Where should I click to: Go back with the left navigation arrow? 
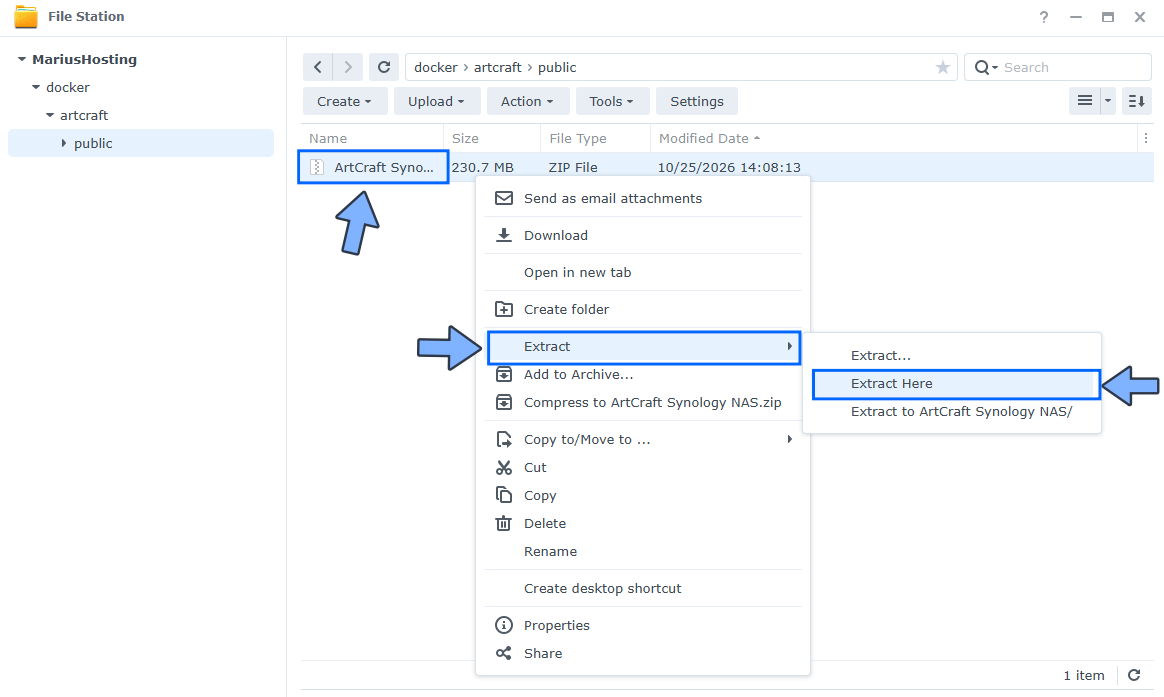318,67
